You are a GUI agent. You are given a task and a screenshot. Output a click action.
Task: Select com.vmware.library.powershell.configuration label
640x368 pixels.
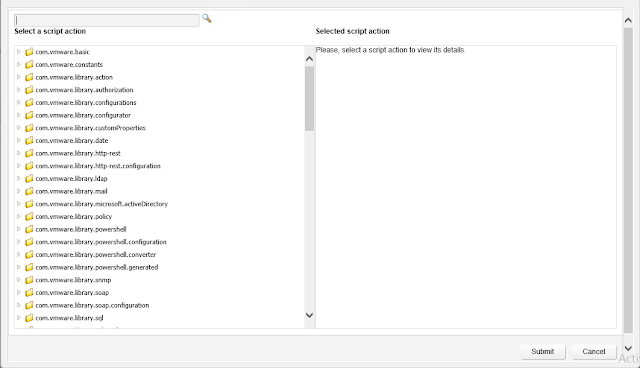[x=101, y=242]
